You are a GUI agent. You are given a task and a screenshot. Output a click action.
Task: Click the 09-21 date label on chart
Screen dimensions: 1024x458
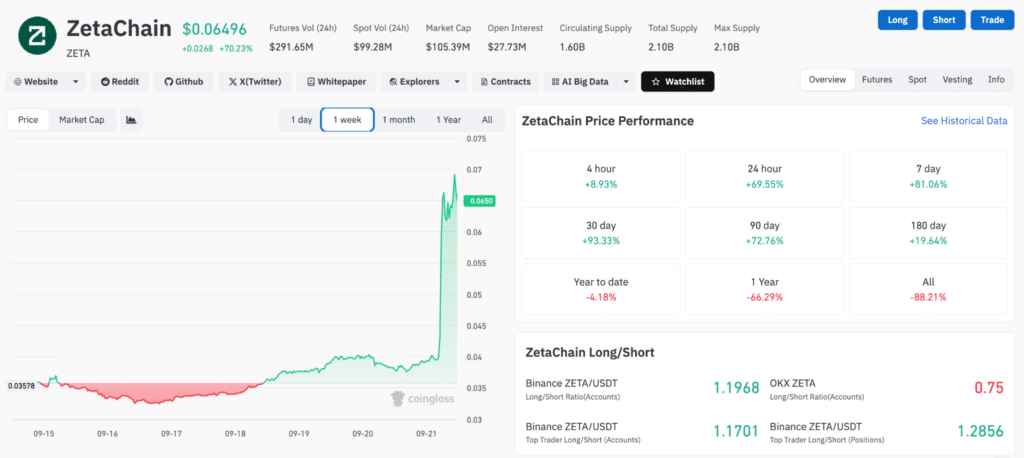[x=426, y=433]
